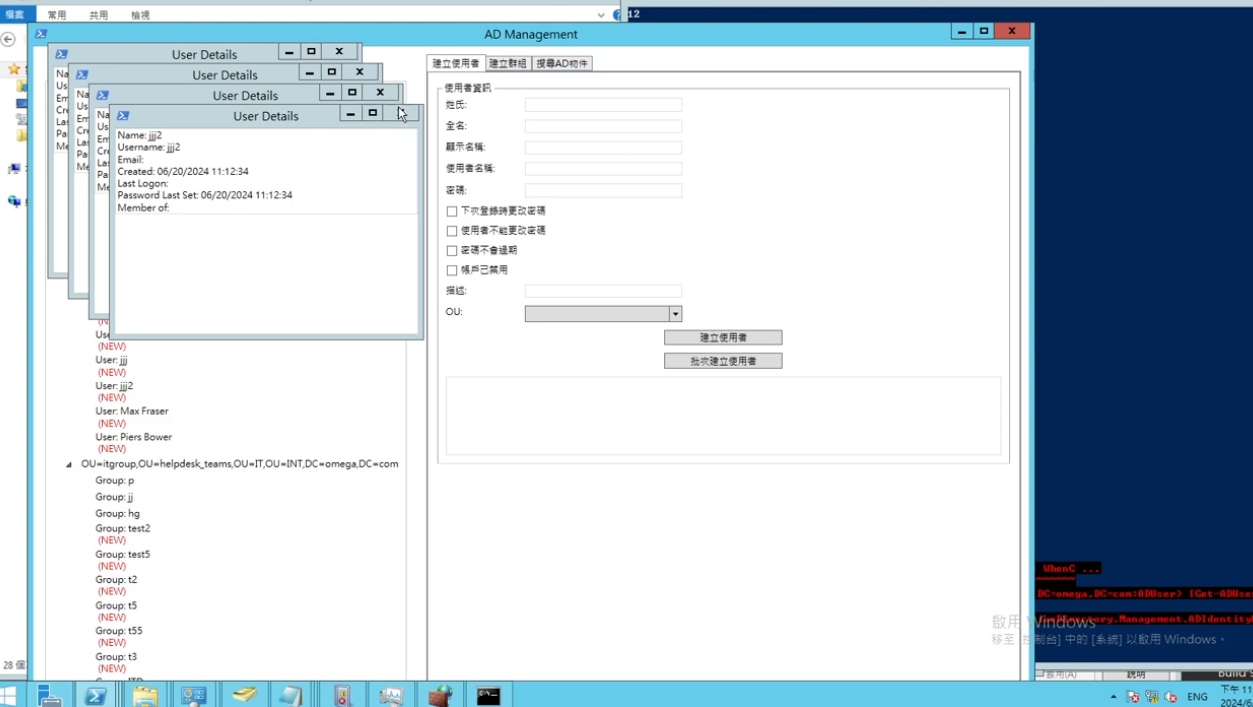The width and height of the screenshot is (1253, 707).
Task: Open the command prompt taskbar icon
Action: pos(488,695)
